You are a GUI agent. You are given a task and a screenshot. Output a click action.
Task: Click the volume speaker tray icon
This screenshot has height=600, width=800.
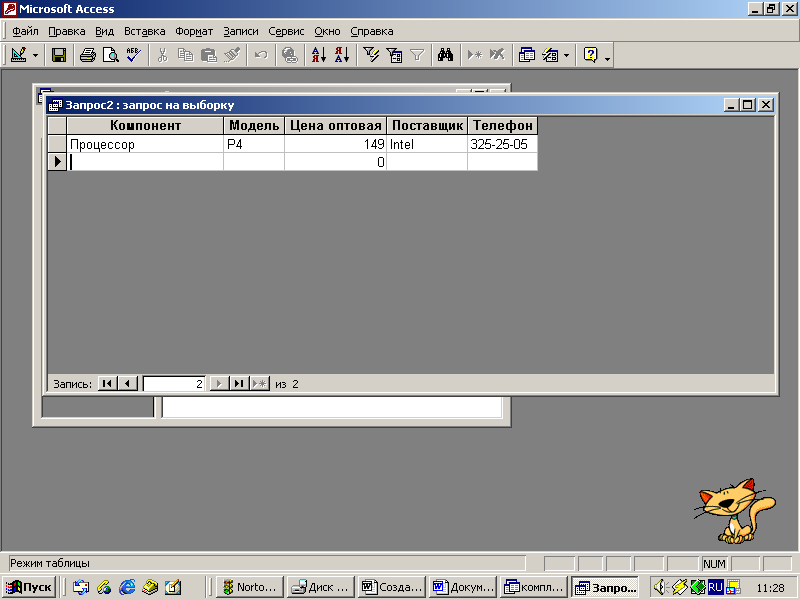pyautogui.click(x=660, y=587)
